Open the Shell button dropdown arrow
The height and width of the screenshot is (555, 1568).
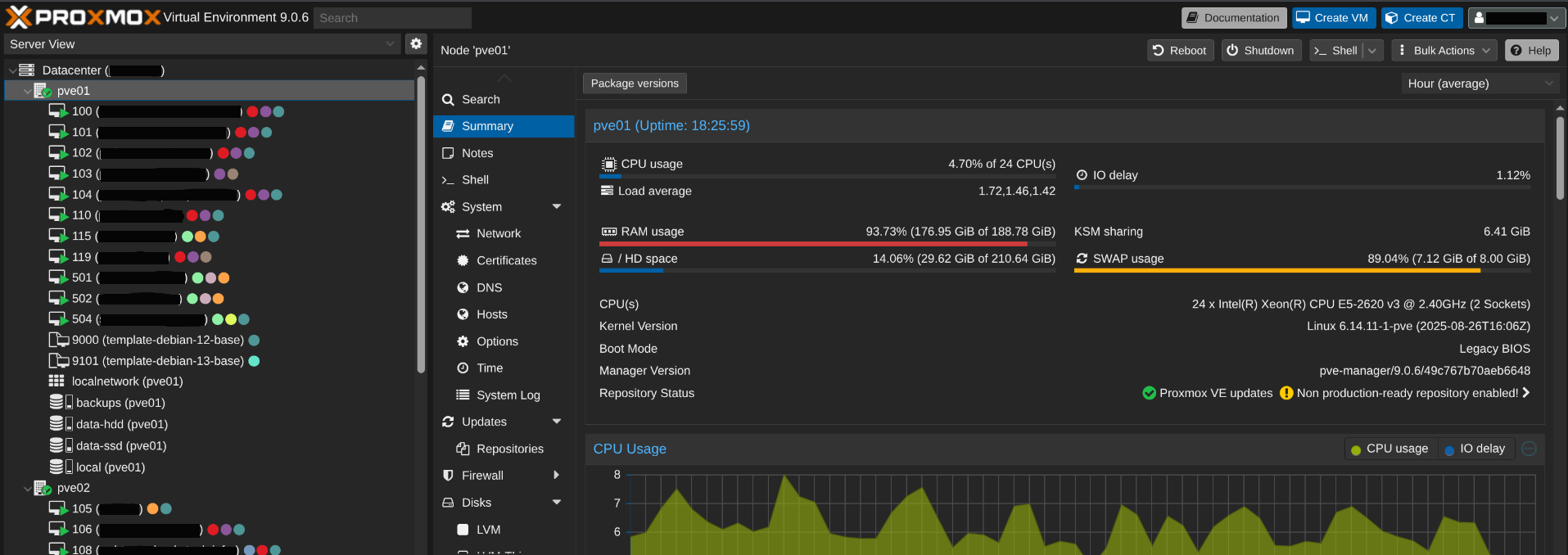coord(1373,51)
